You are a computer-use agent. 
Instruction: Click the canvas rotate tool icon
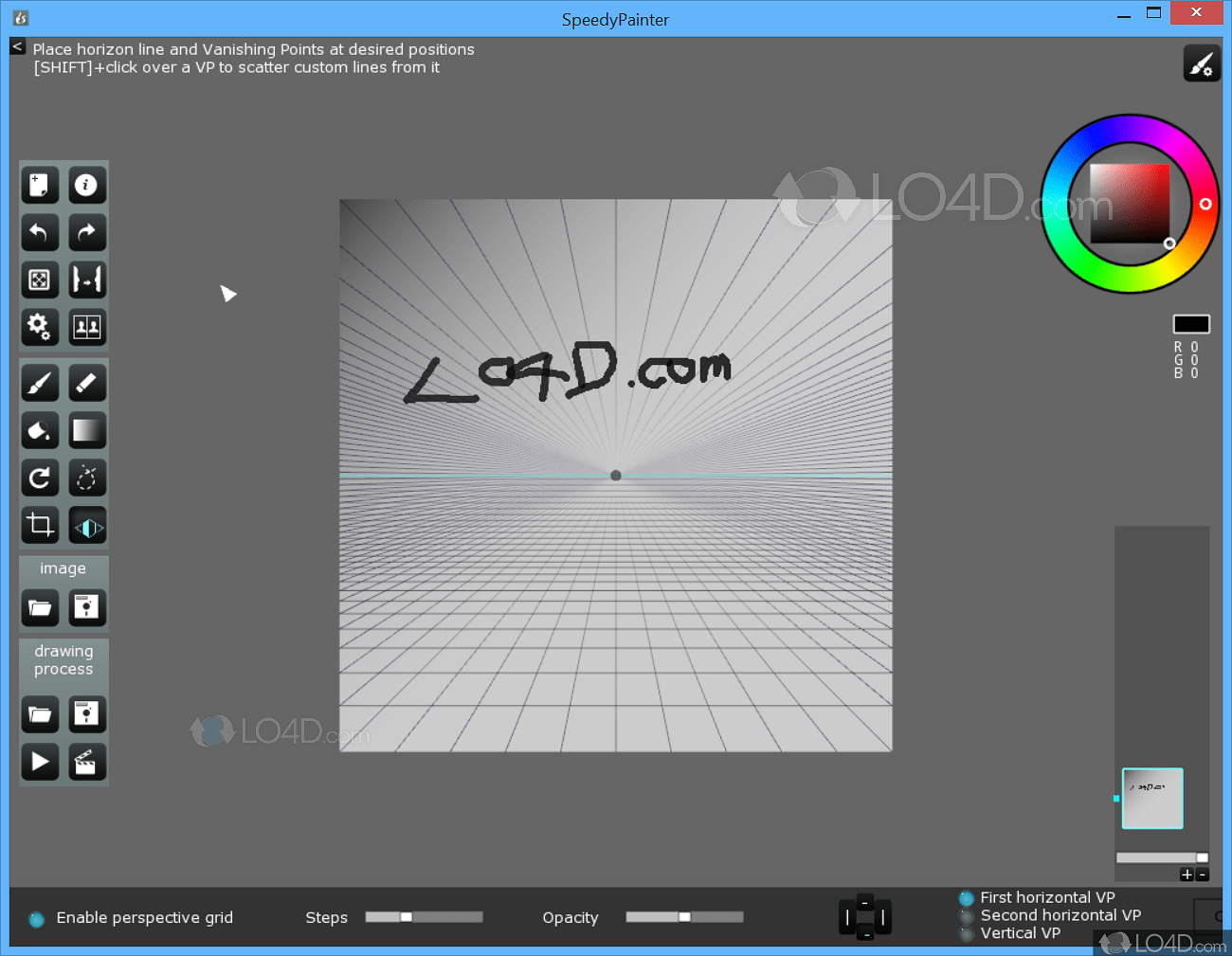[40, 478]
